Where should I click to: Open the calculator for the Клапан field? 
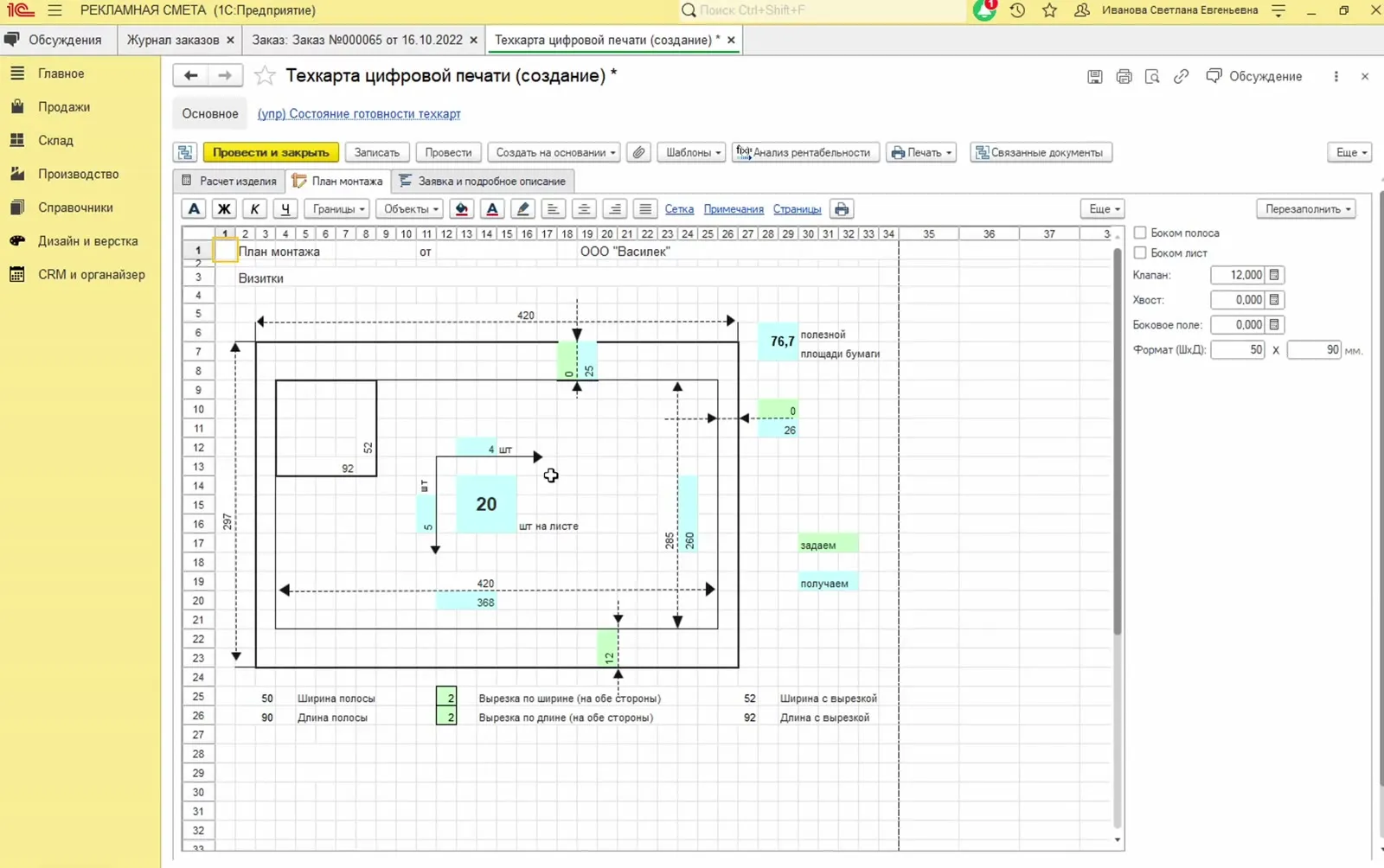point(1274,275)
